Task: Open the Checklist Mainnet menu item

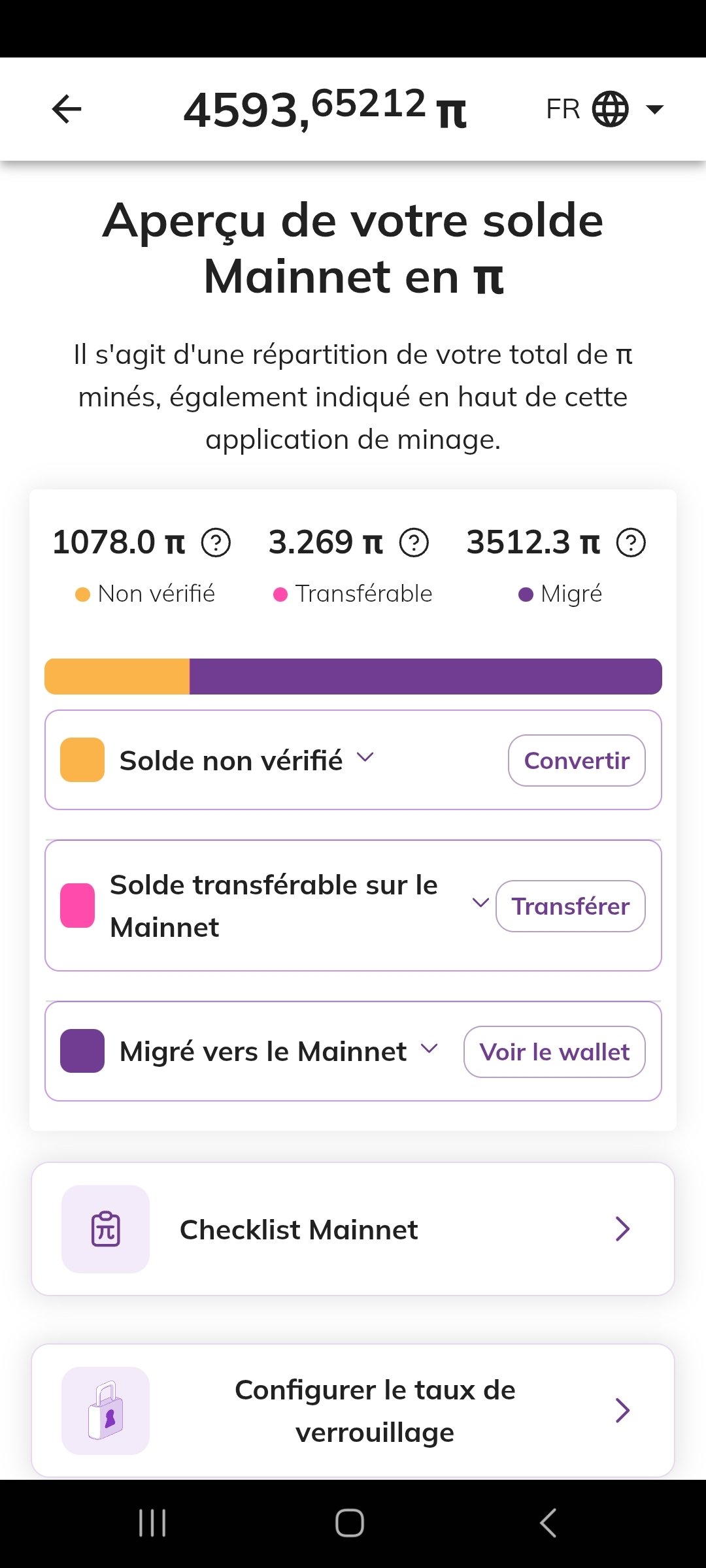Action: pos(353,1229)
